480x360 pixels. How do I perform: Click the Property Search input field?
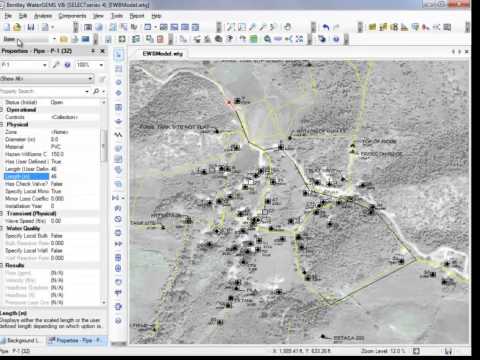click(x=42, y=91)
